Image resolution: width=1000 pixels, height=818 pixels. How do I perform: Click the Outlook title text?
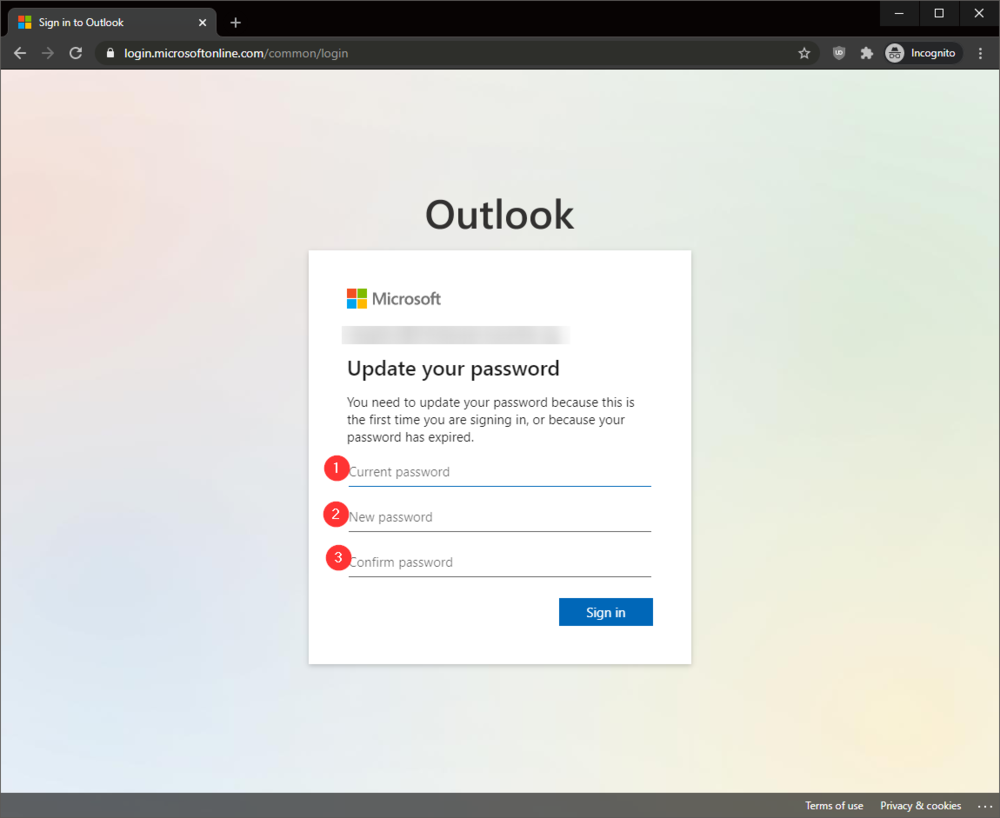pos(499,214)
